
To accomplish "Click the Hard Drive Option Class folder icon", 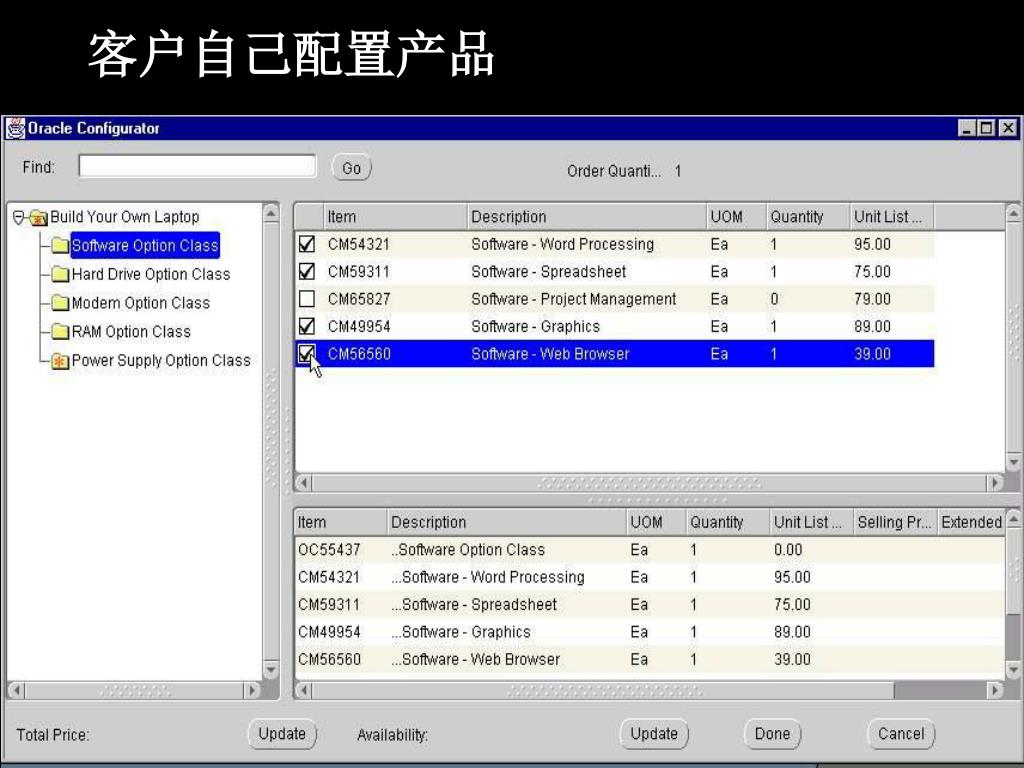I will click(60, 274).
